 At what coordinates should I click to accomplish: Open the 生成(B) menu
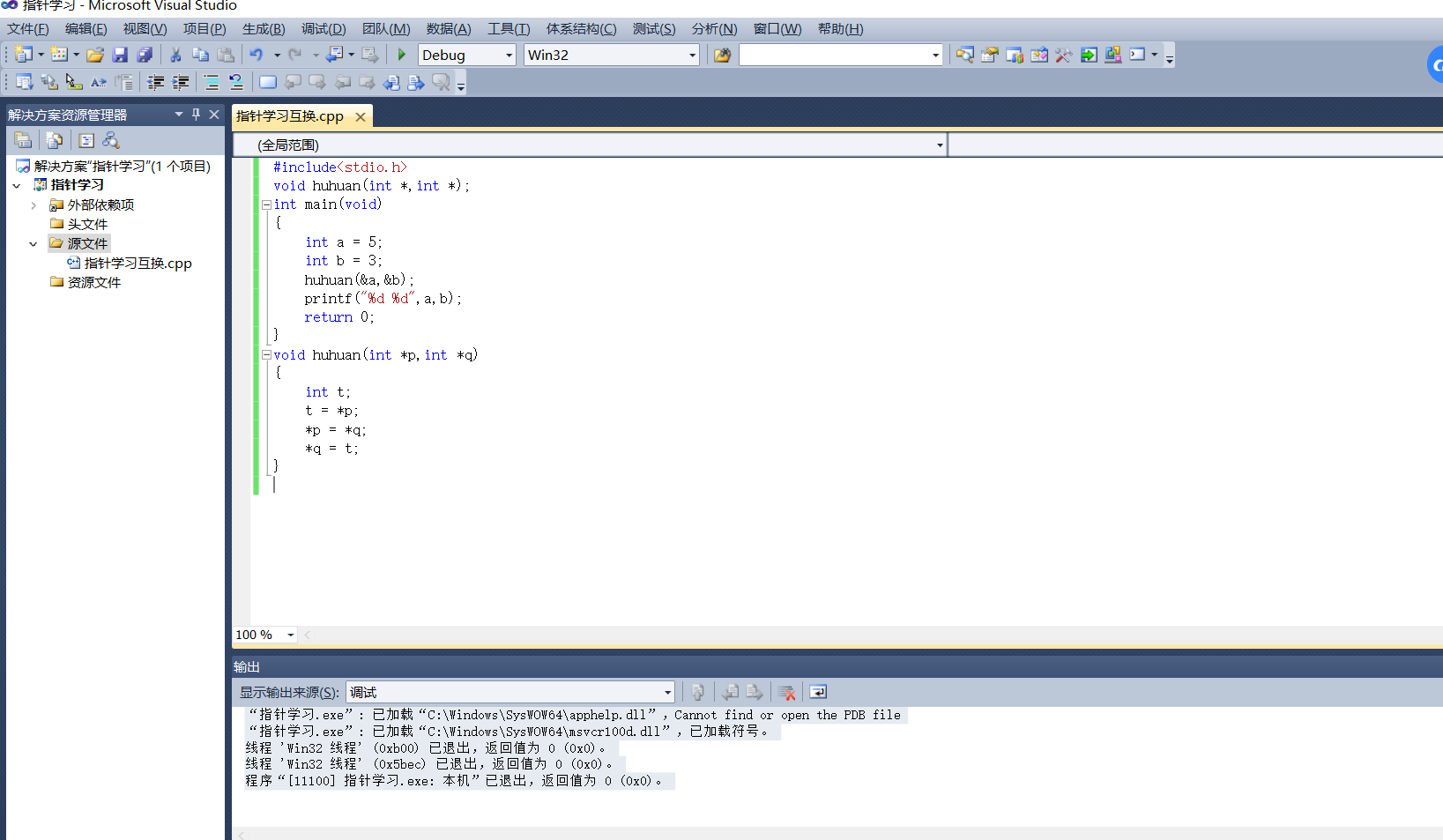[264, 29]
